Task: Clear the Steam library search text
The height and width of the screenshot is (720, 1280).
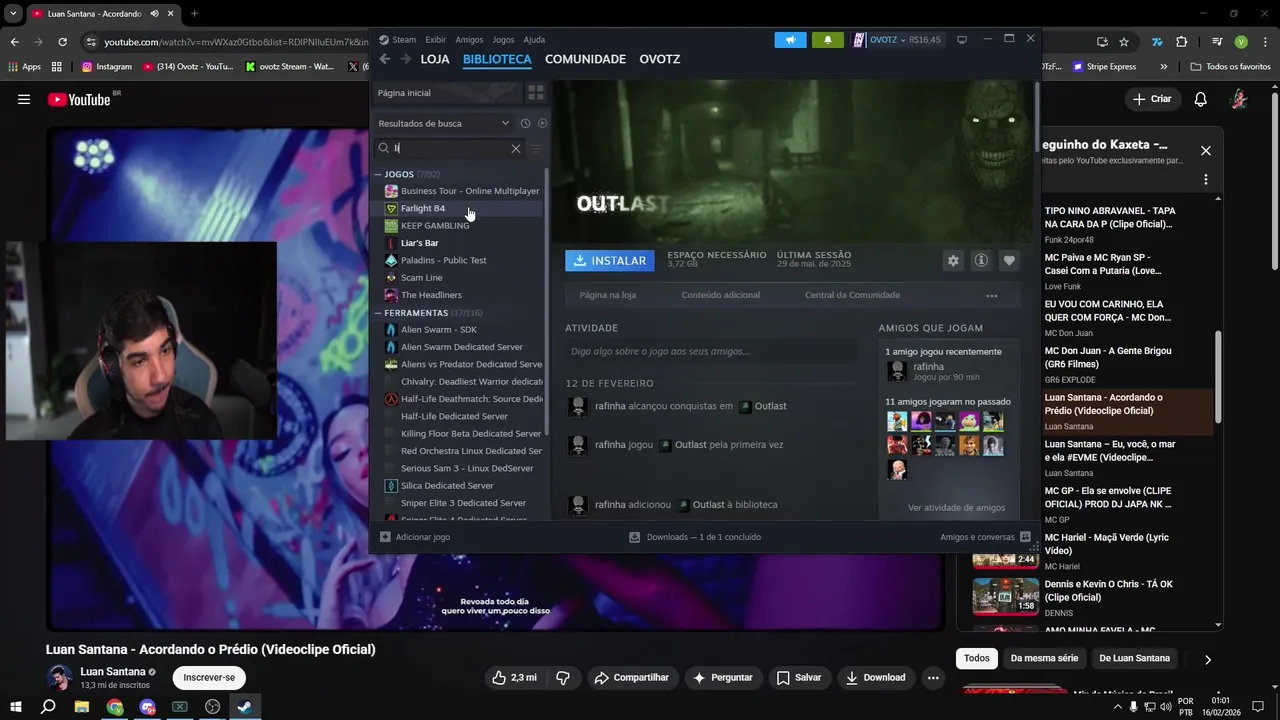Action: pos(516,148)
